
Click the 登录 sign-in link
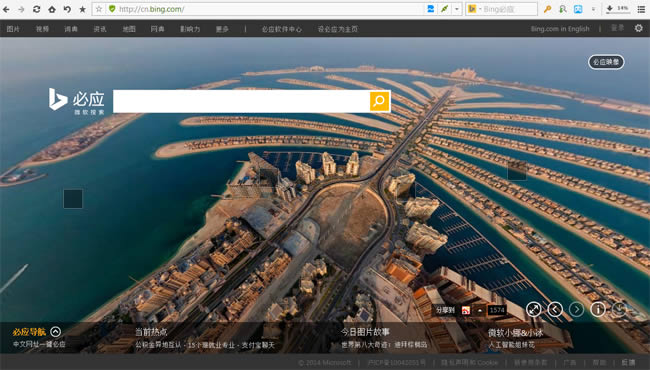tap(618, 28)
